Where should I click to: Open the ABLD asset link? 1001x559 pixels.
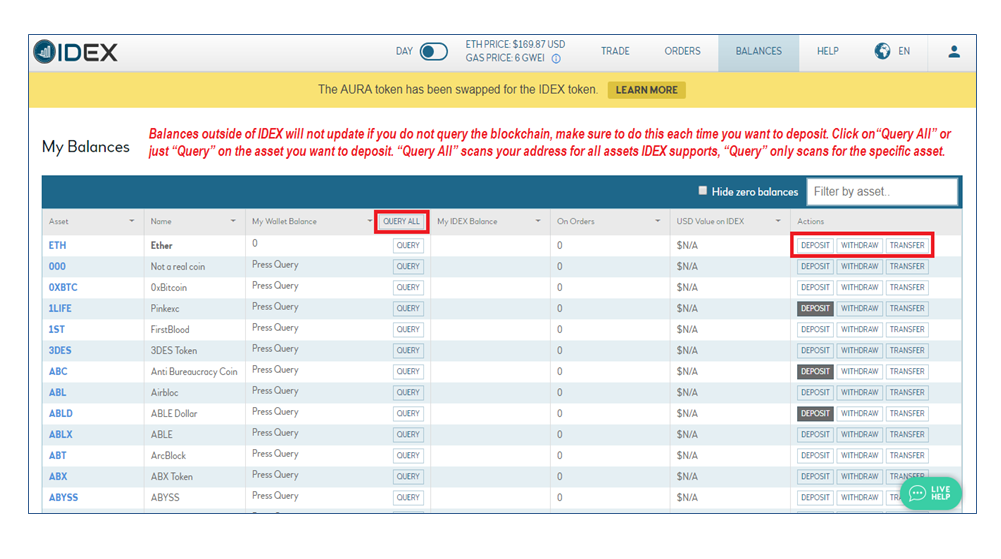click(61, 414)
